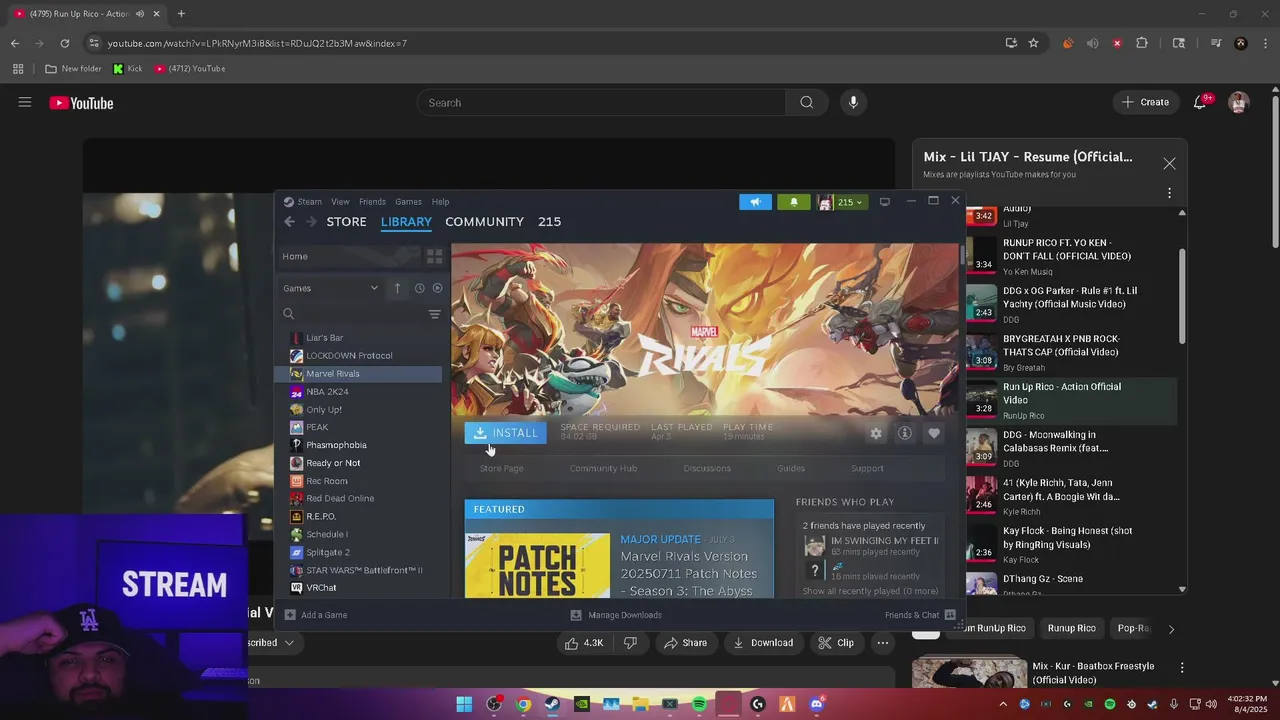Open the Steam profile tab labeled 215
This screenshot has height=720, width=1280.
[549, 222]
